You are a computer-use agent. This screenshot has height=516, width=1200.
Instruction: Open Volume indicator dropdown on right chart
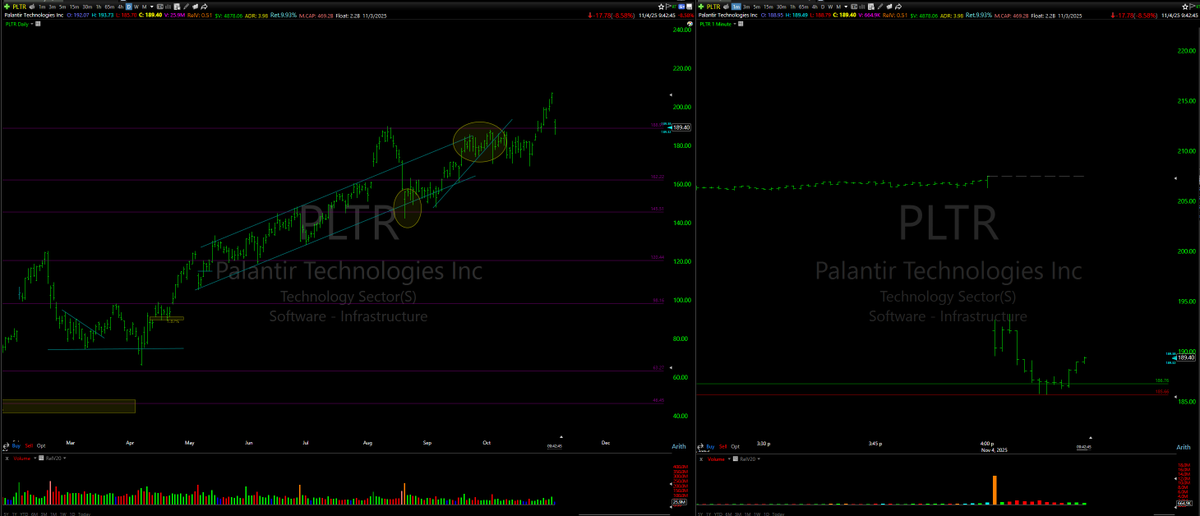coord(729,459)
